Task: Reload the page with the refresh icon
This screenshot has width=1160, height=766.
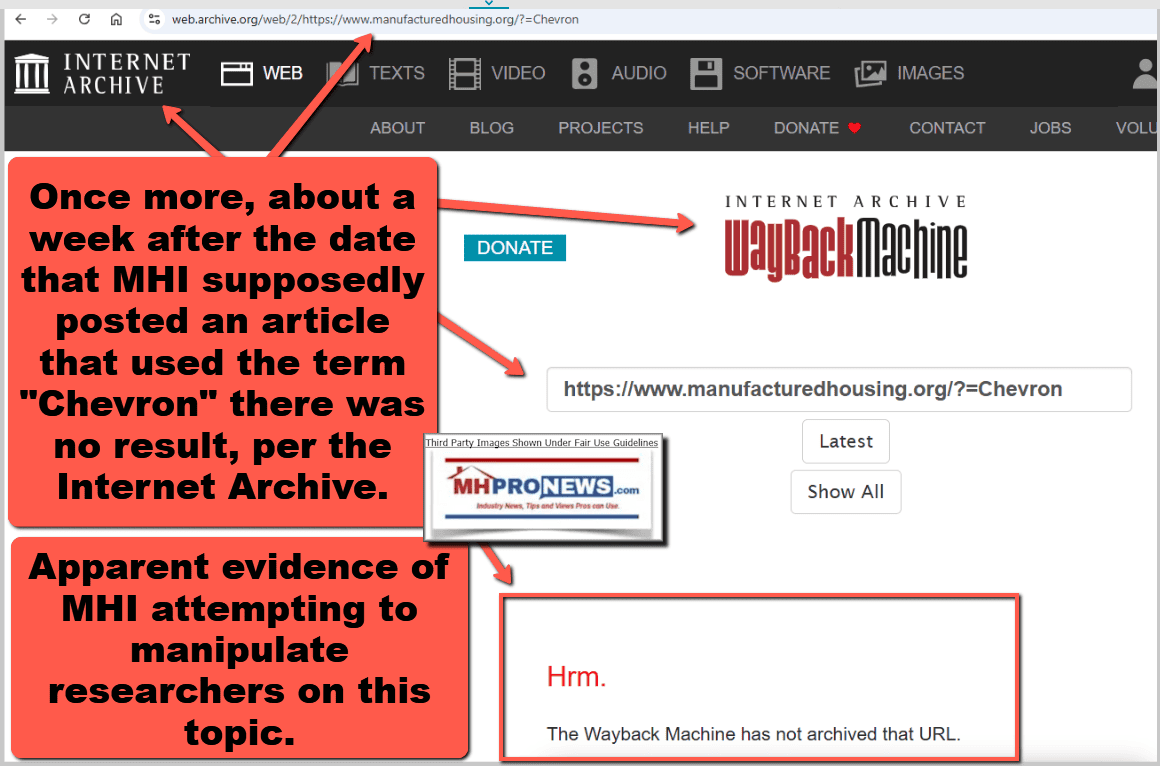Action: coord(84,19)
